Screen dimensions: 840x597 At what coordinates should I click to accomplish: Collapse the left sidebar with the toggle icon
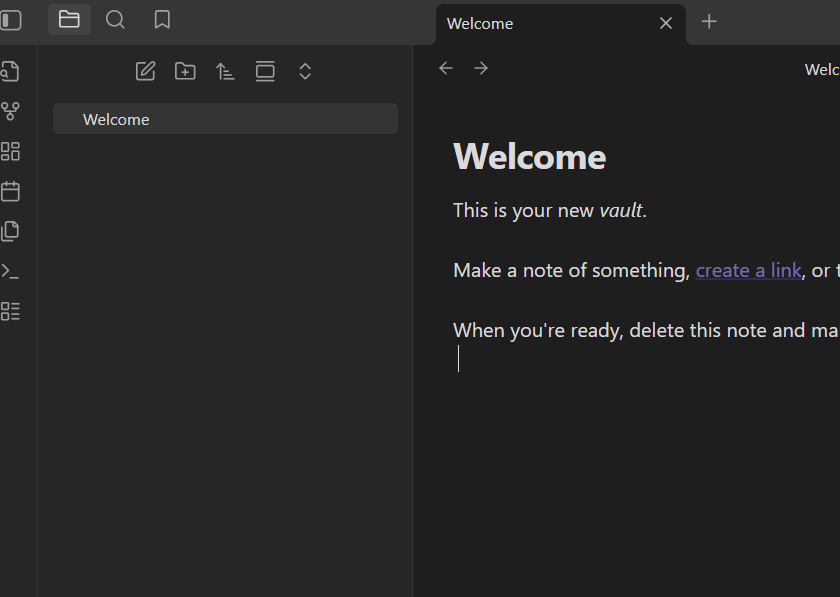coord(11,20)
